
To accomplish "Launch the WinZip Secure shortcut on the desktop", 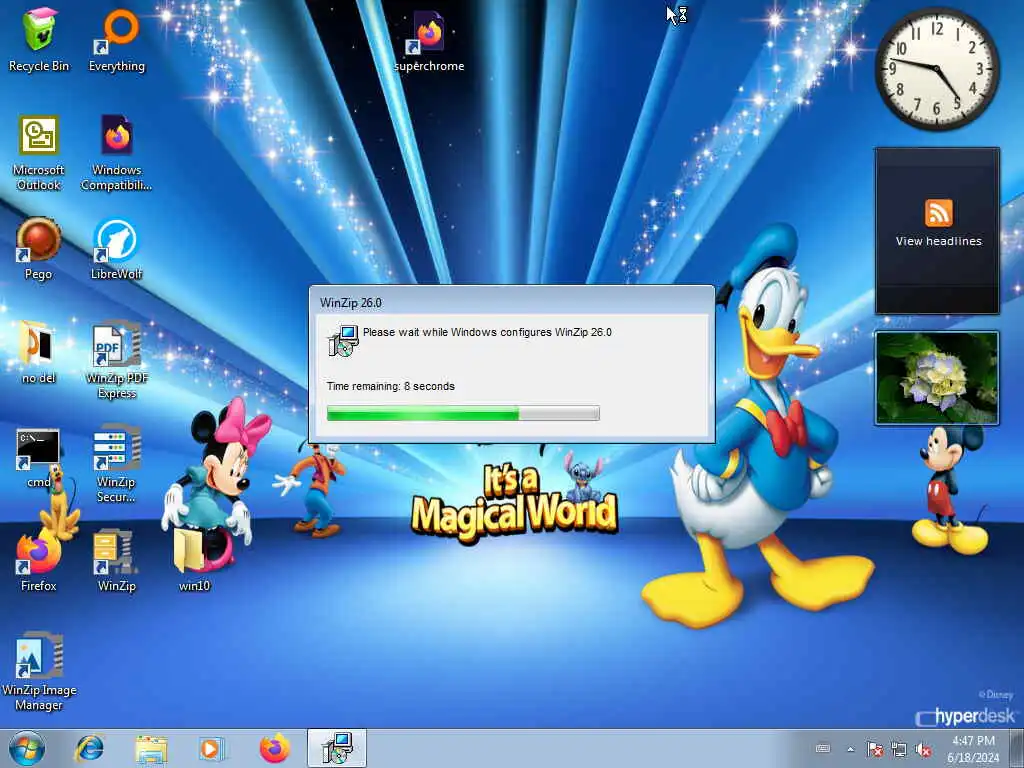I will 117,464.
